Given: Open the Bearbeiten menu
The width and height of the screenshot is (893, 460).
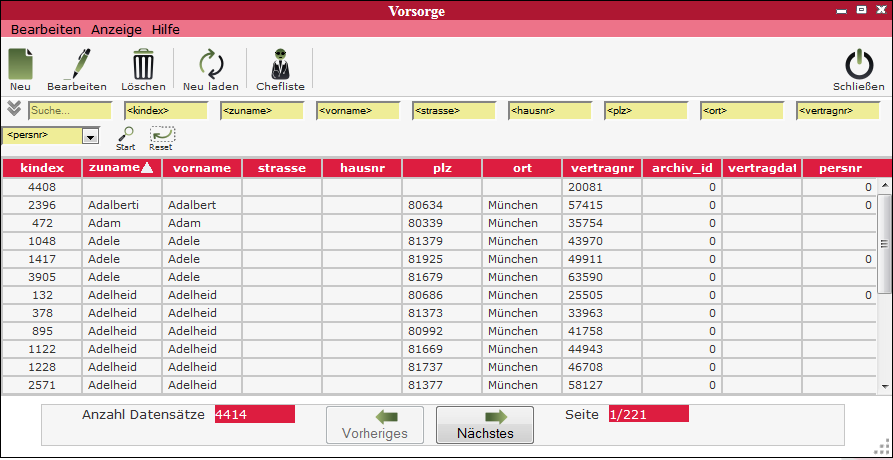Looking at the screenshot, I should pyautogui.click(x=46, y=29).
